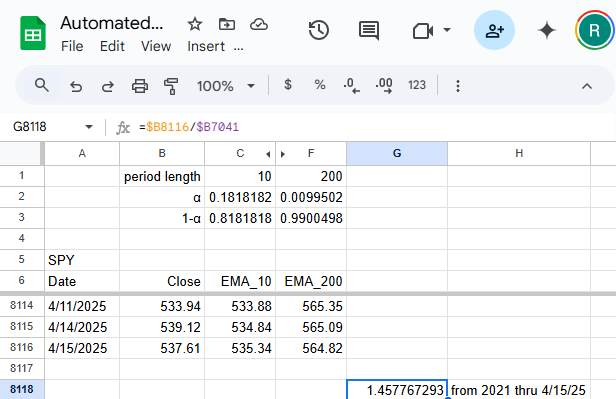Select row 8114 header

[x=22, y=306]
